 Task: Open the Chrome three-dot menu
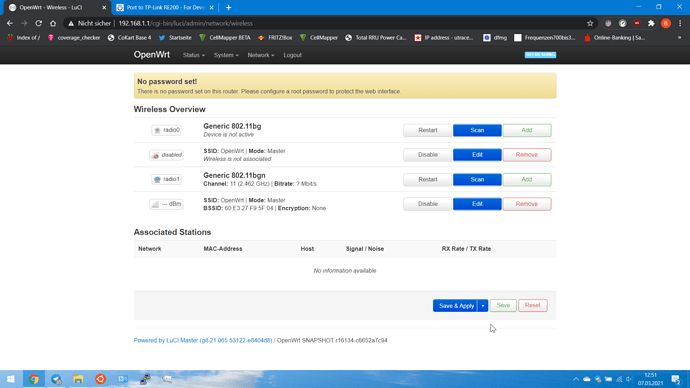680,23
